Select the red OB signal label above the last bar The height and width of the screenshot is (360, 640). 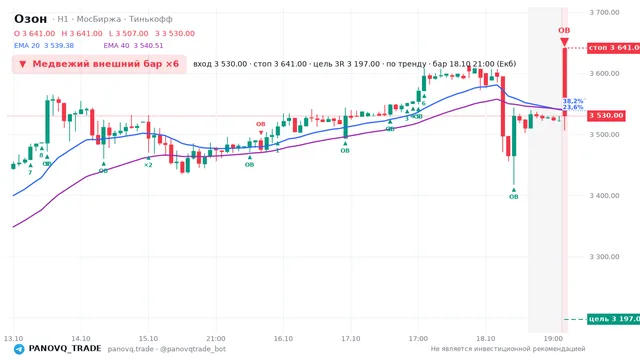(x=564, y=31)
